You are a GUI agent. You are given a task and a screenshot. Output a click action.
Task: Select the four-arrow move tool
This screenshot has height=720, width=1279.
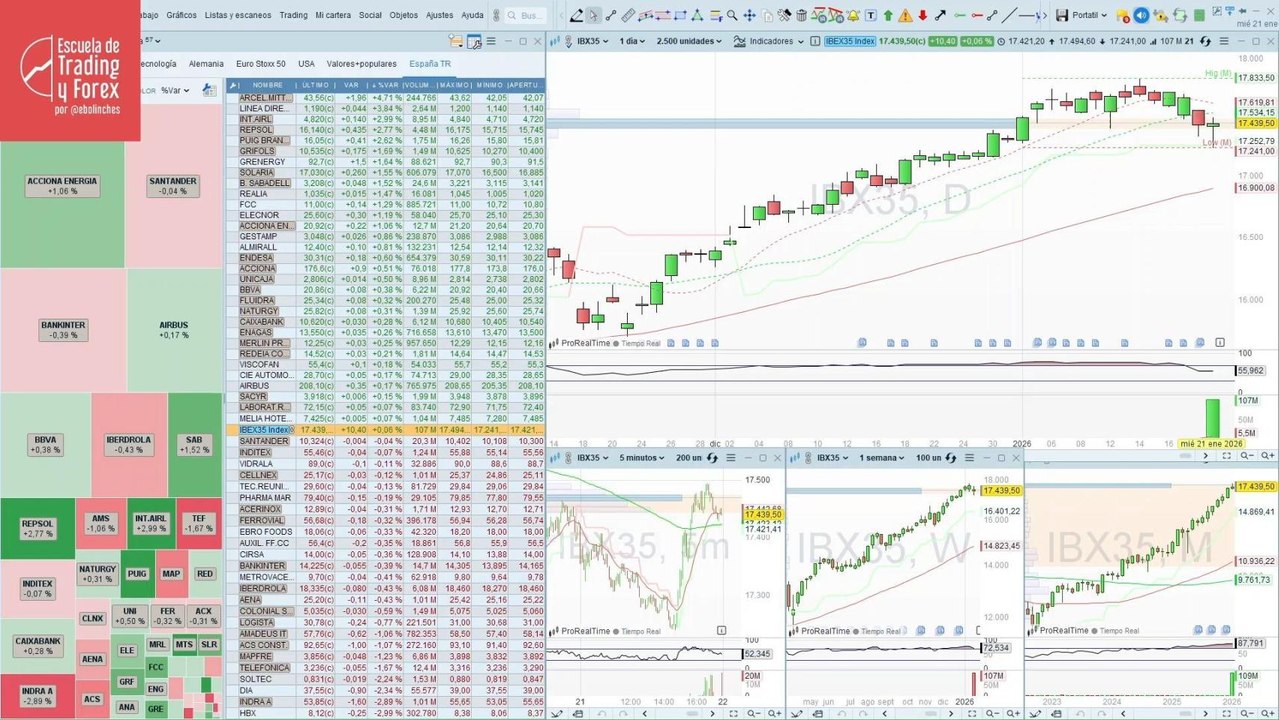(x=749, y=15)
